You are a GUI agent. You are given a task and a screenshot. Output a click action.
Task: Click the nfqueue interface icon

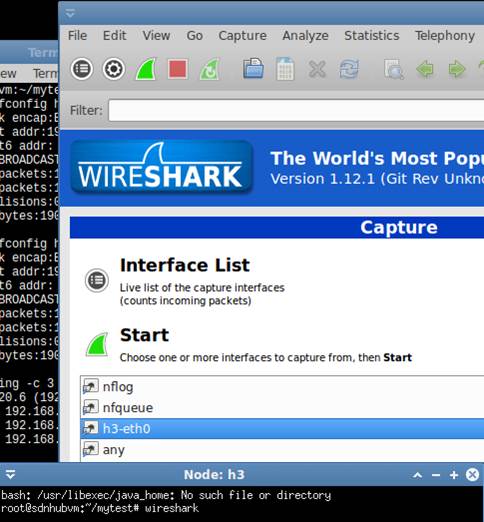point(90,407)
